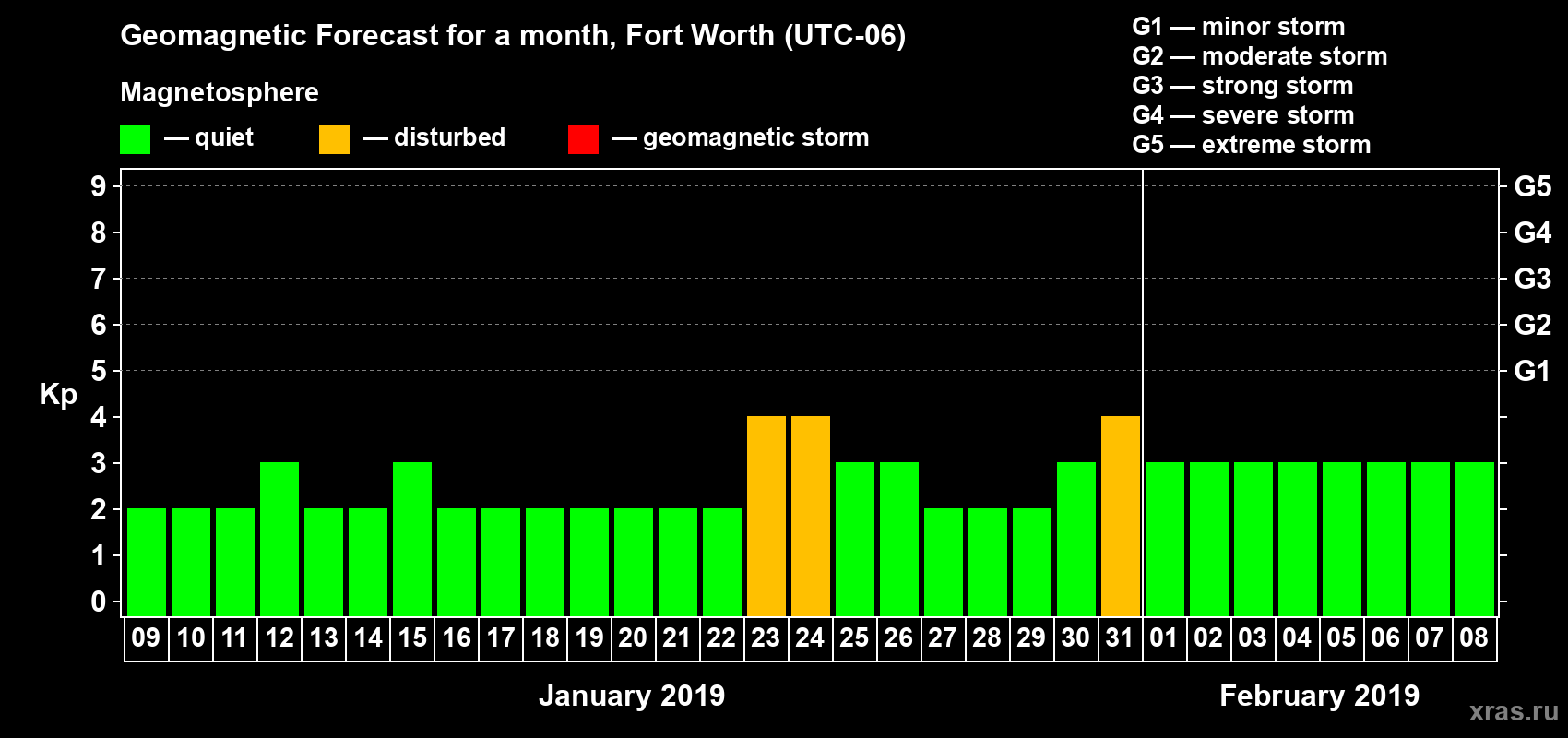Click the 'G2 — moderate storm' legend text
Viewport: 1568px width, 738px height.
(x=1260, y=56)
